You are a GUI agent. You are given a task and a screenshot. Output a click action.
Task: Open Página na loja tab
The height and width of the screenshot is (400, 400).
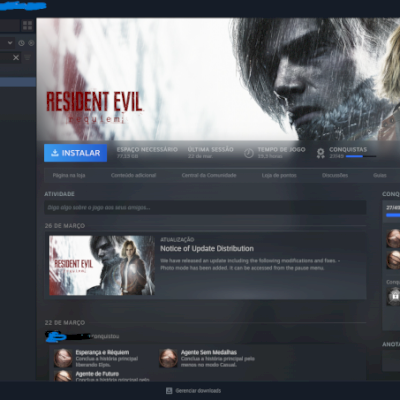(x=69, y=175)
